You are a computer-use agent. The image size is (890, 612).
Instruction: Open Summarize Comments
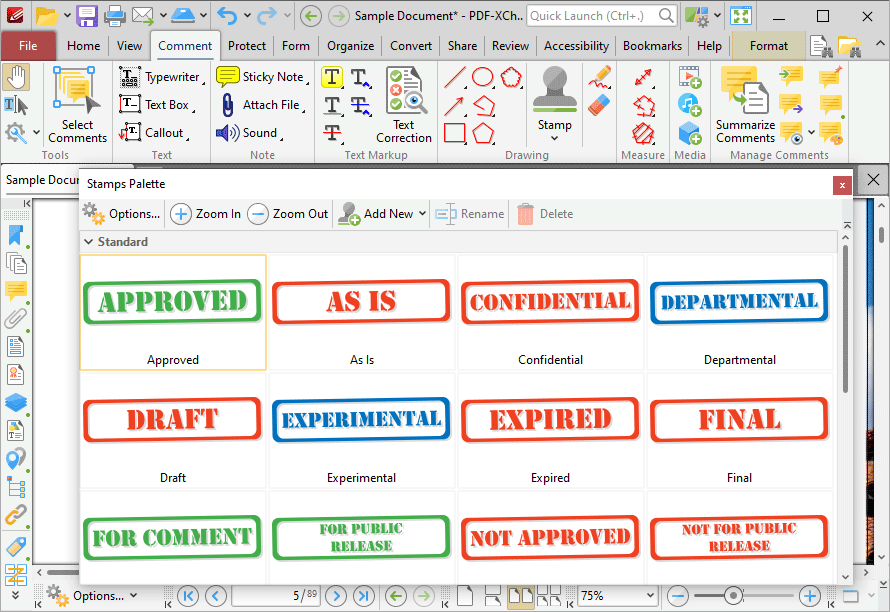745,105
